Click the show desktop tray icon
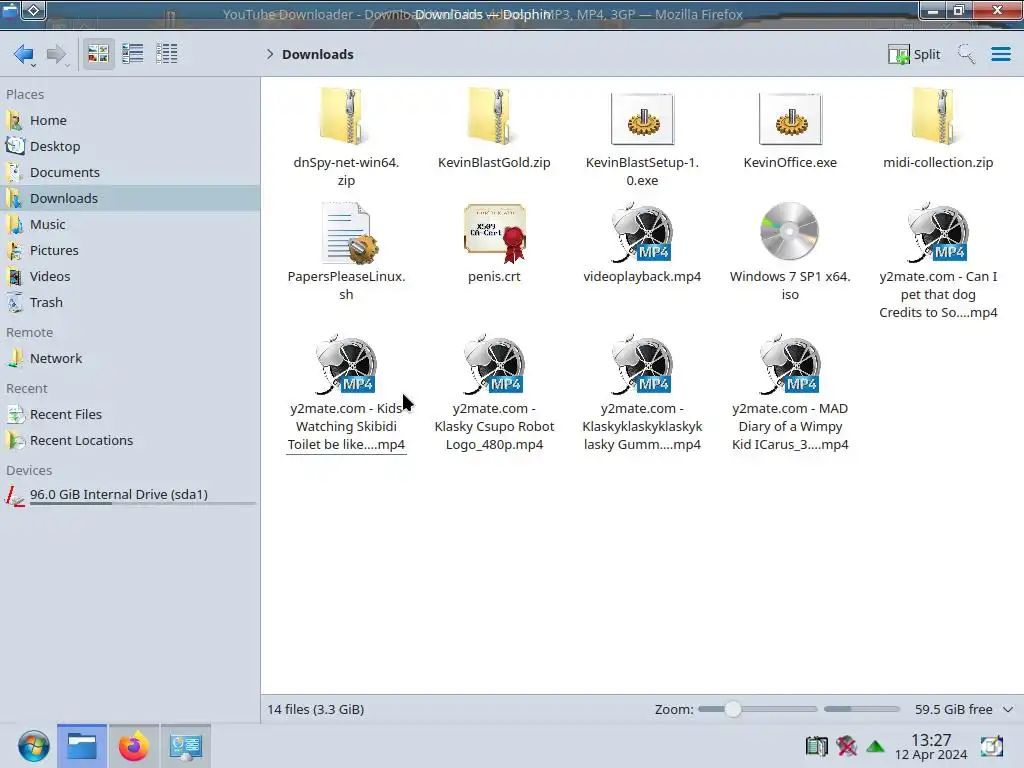The width and height of the screenshot is (1024, 768). [x=991, y=746]
